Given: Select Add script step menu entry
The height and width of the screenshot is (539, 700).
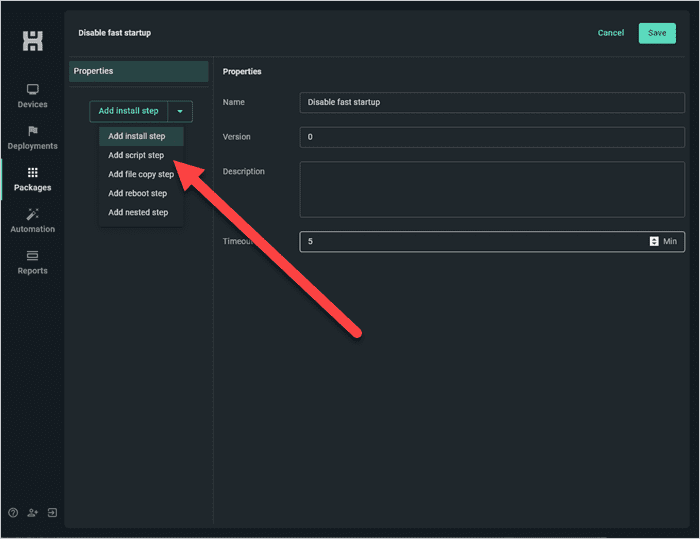Looking at the screenshot, I should pos(141,155).
